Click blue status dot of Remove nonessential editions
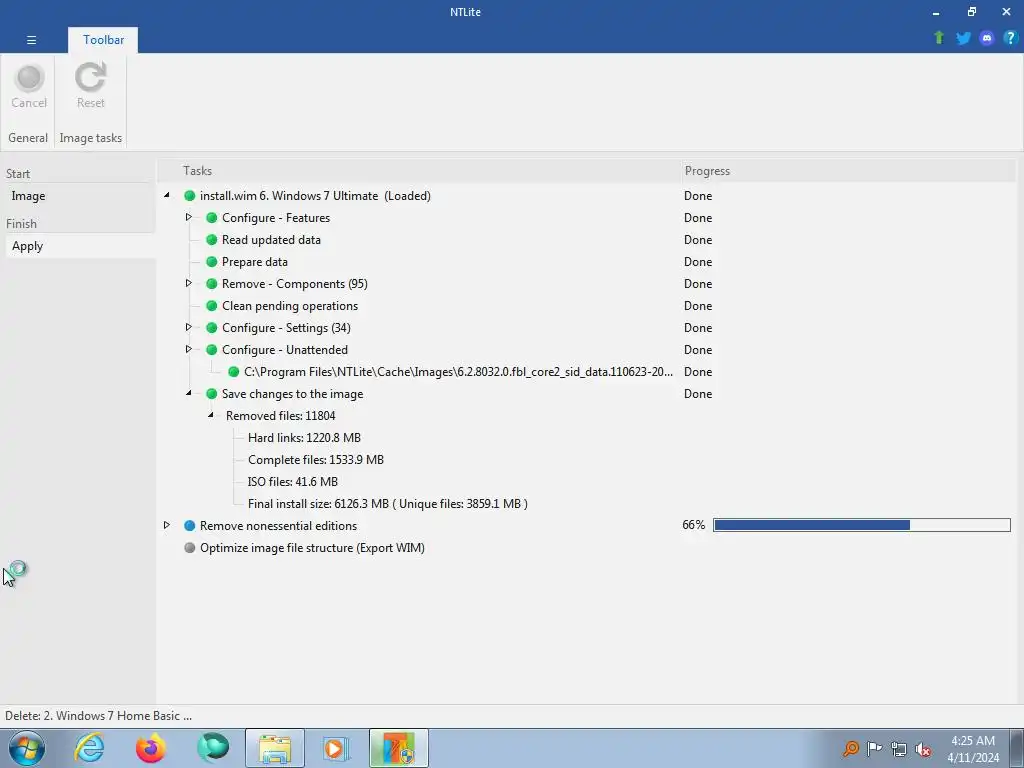1024x768 pixels. point(189,526)
